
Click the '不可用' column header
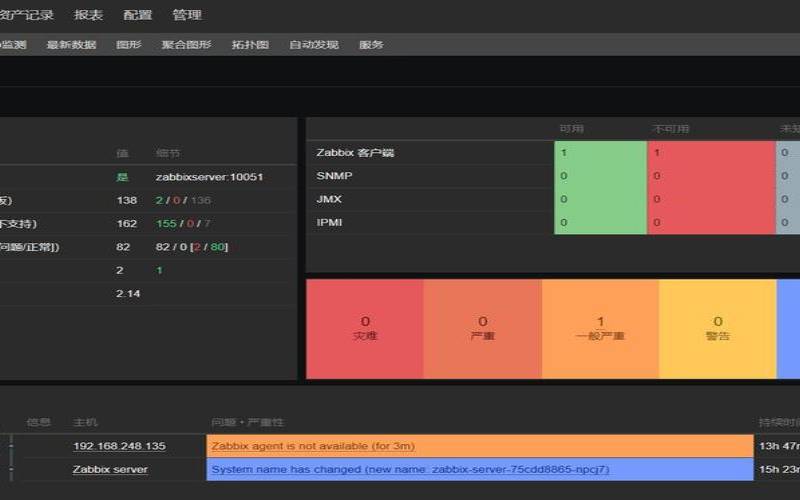coord(670,129)
